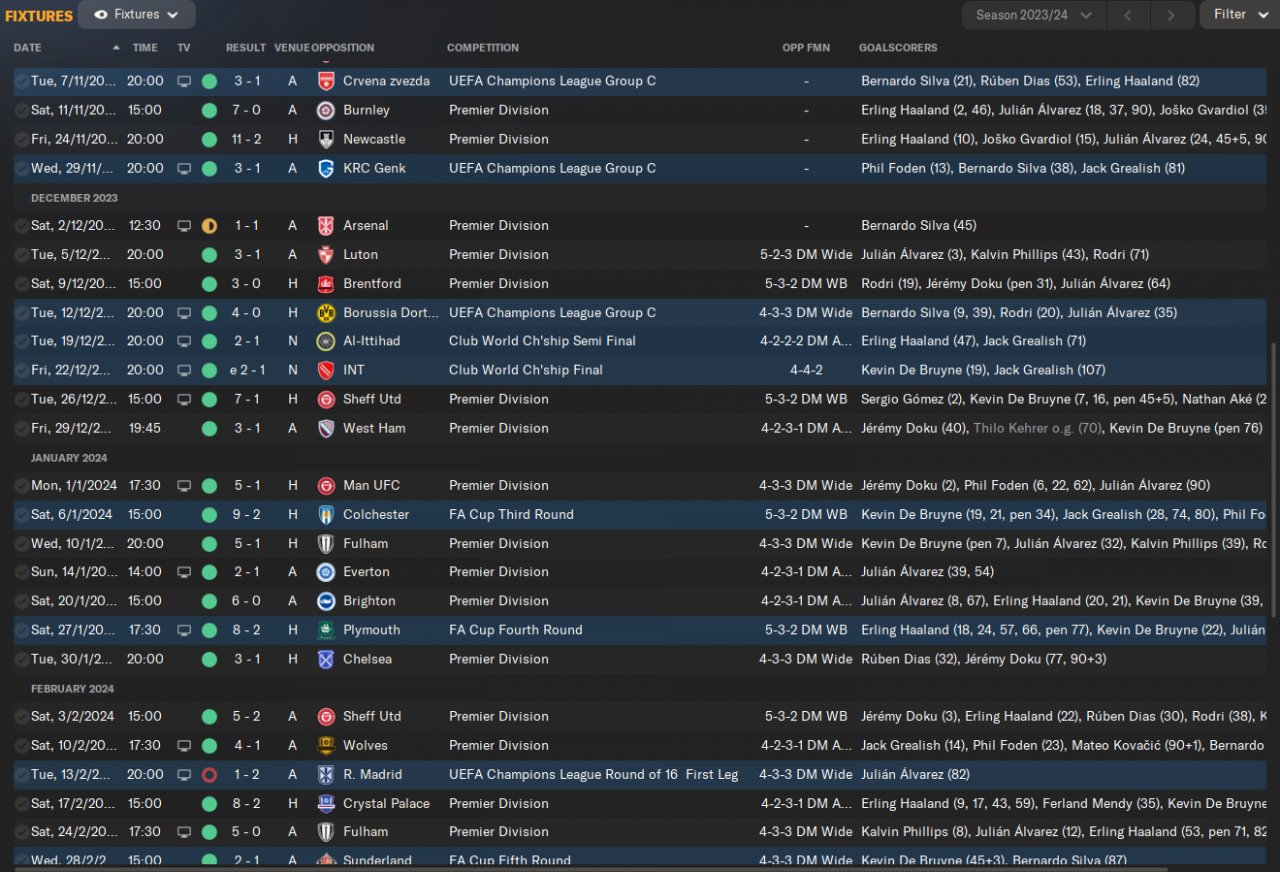1280x872 pixels.
Task: Click the e 2 - 1 result against INT
Action: click(245, 370)
